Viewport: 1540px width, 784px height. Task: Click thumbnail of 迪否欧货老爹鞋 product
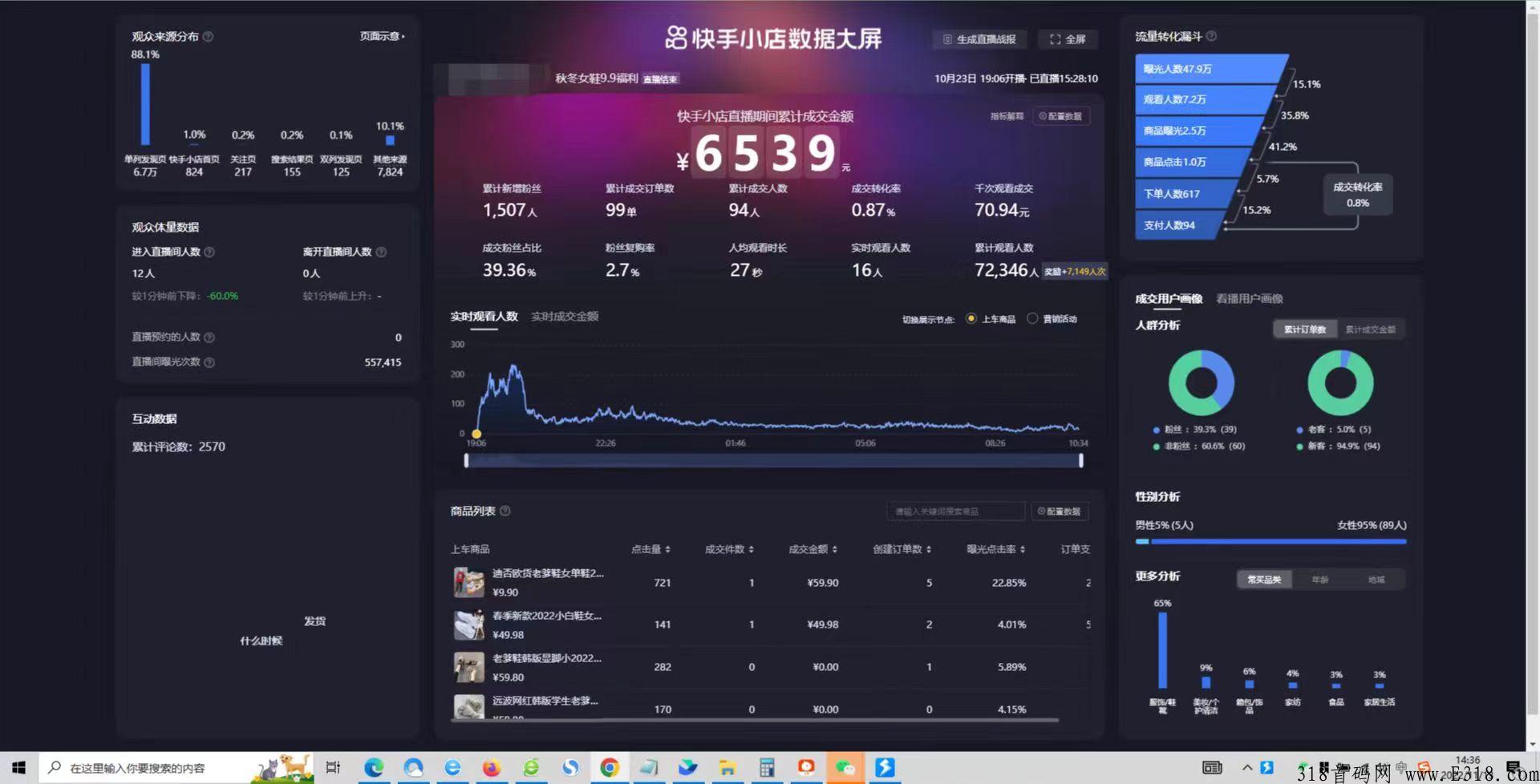[x=468, y=582]
